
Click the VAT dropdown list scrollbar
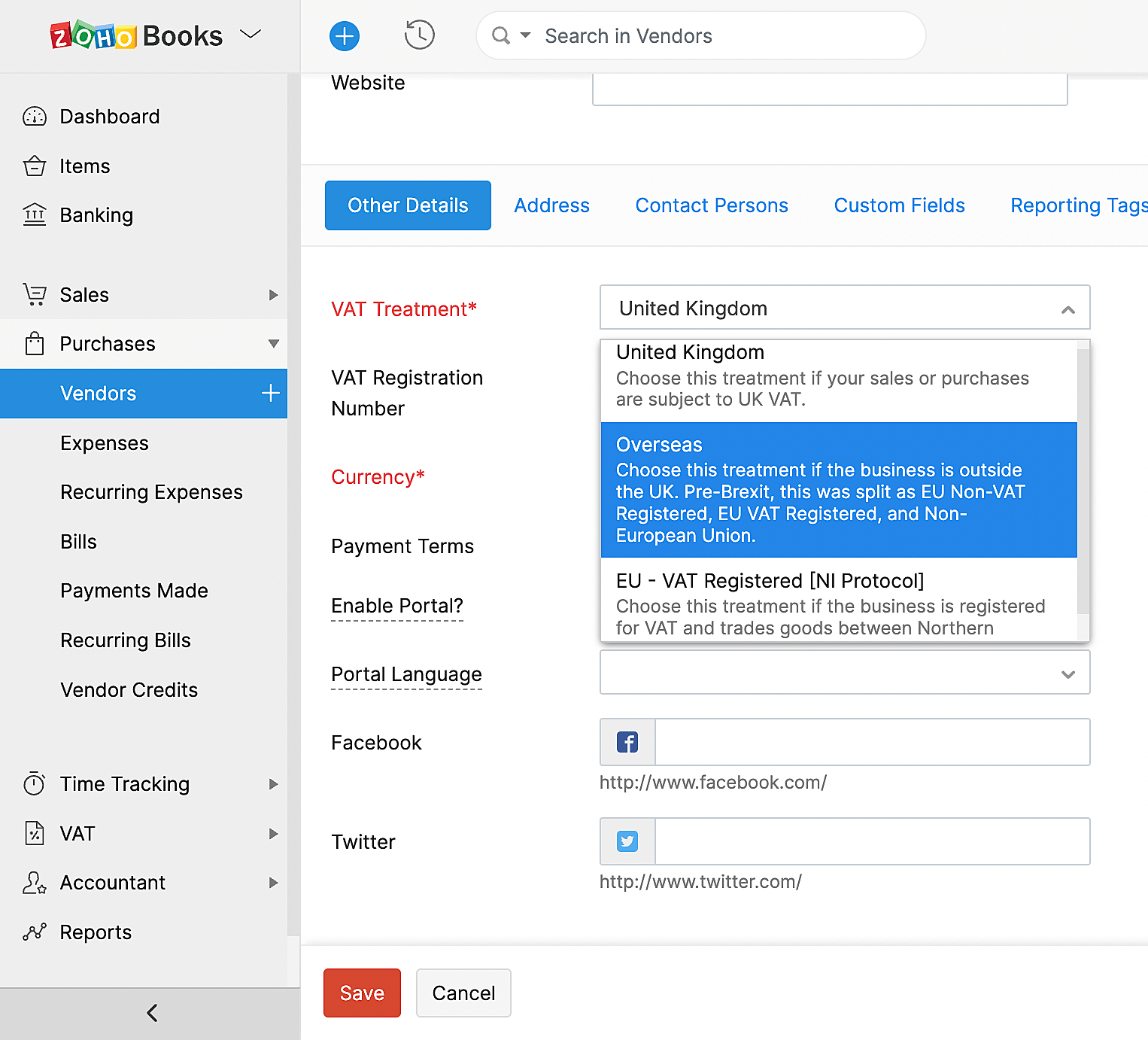[x=1083, y=482]
